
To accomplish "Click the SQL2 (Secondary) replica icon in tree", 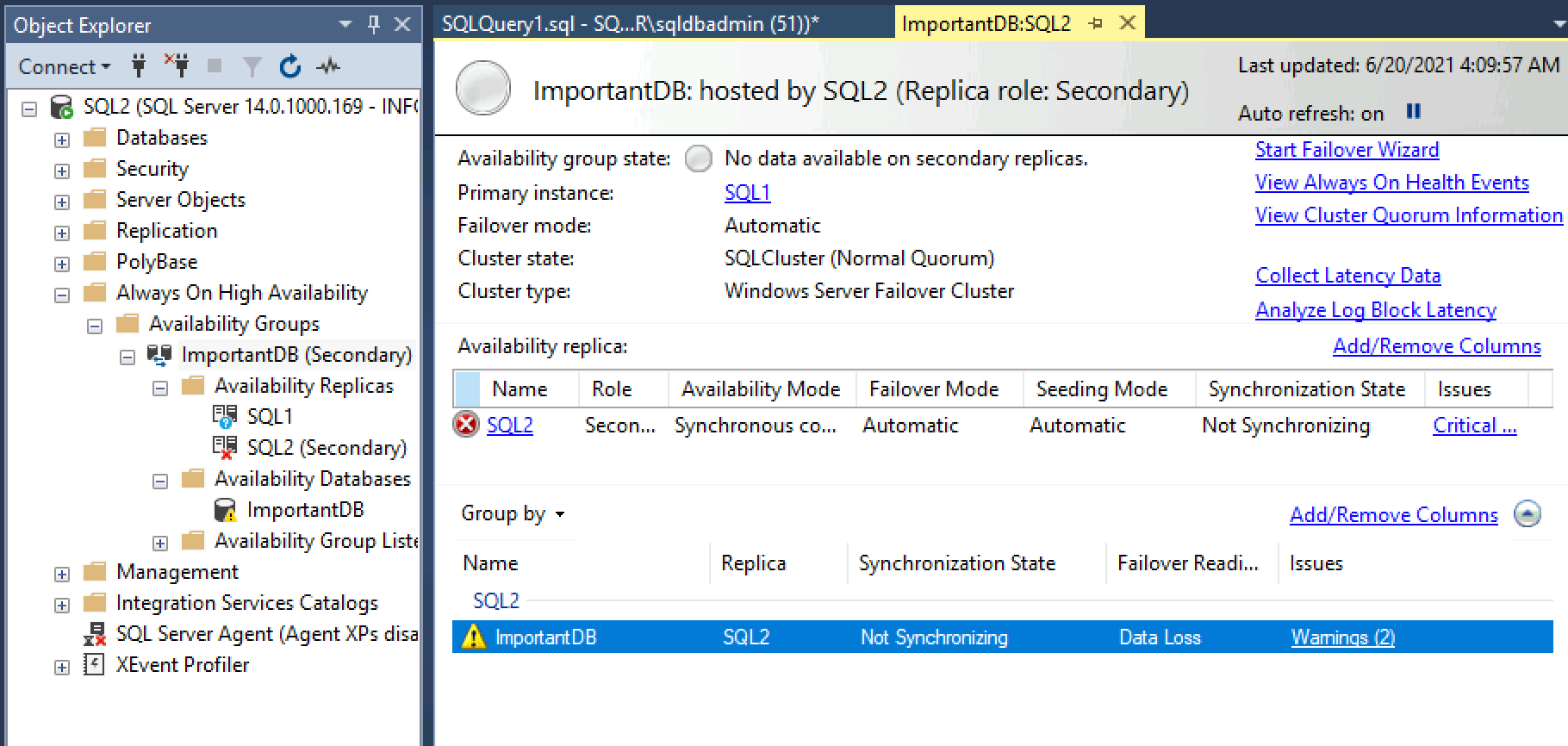I will 225,448.
